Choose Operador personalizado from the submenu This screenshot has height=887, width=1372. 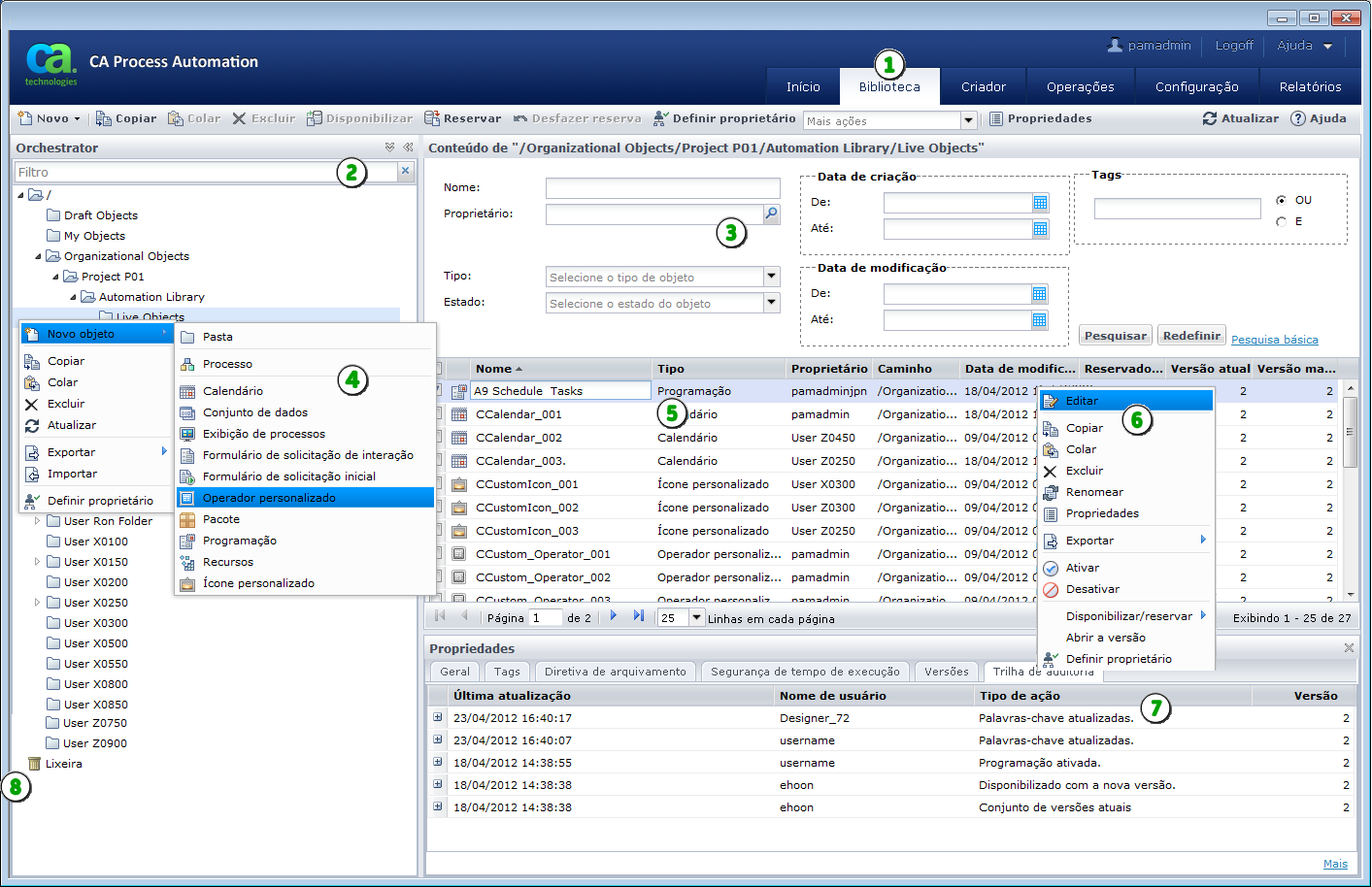click(269, 498)
